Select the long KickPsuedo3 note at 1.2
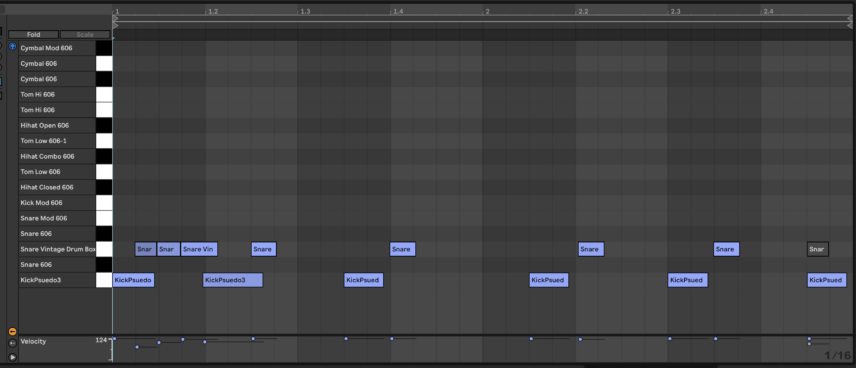 pos(233,280)
